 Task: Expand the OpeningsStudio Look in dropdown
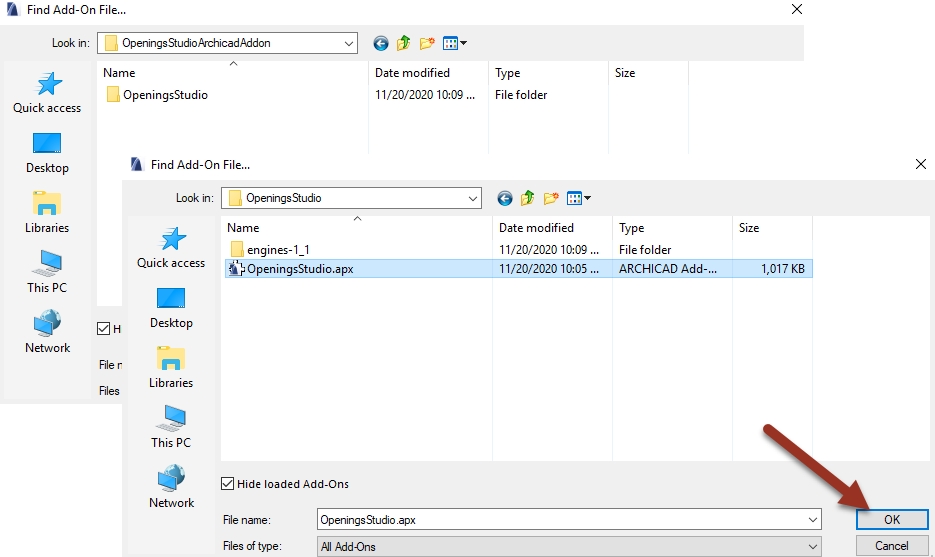473,198
